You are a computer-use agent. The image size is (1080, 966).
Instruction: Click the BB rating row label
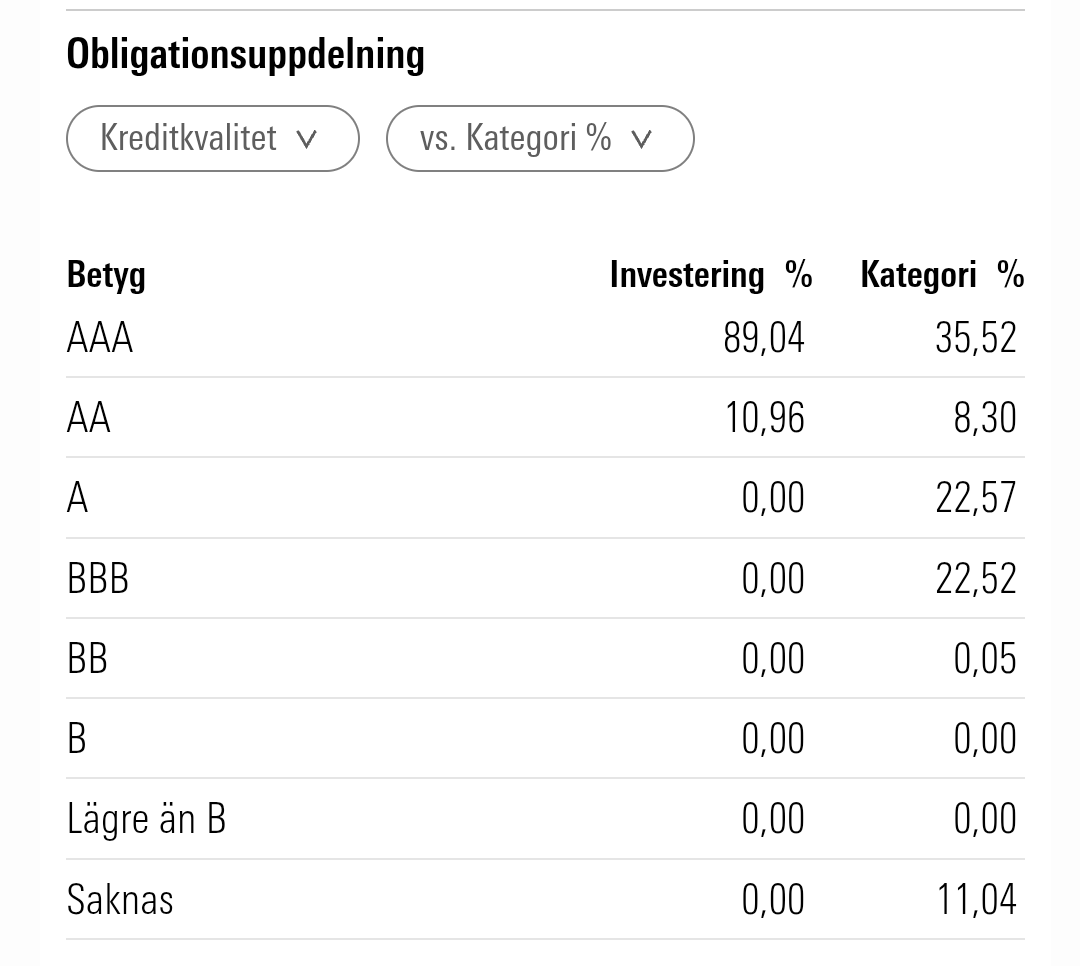[x=87, y=658]
